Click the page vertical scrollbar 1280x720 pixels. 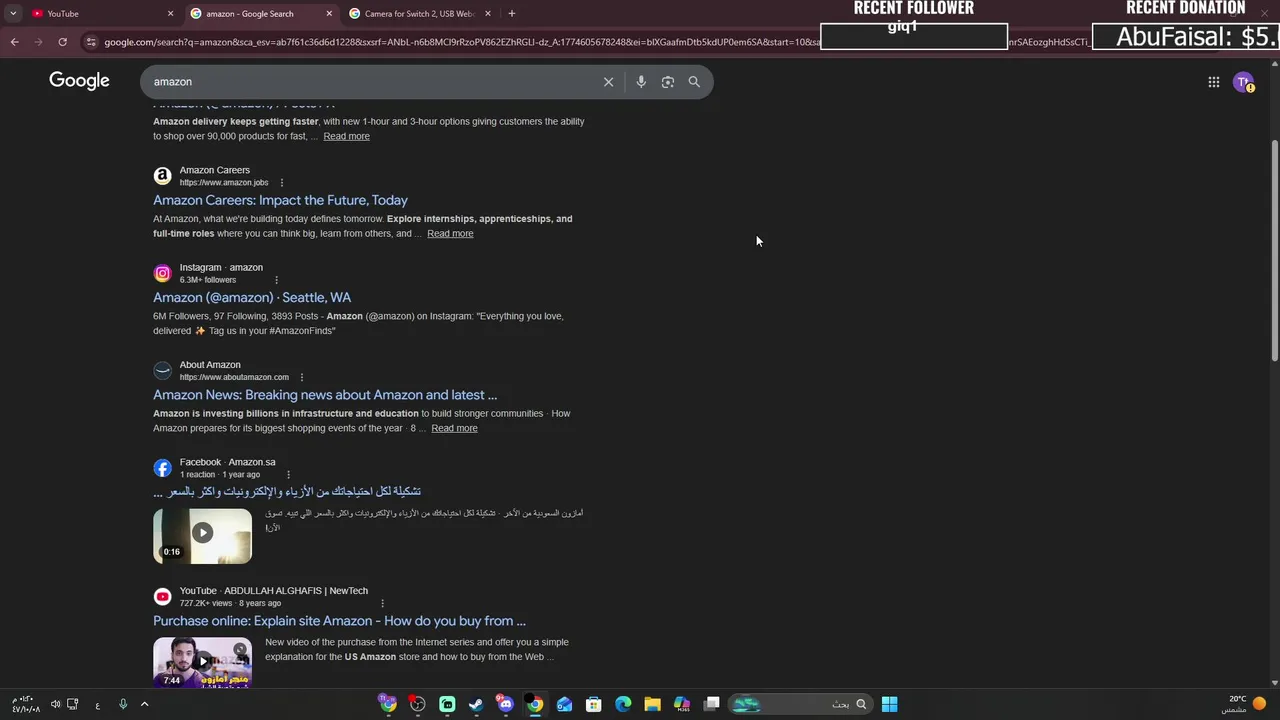click(1274, 250)
